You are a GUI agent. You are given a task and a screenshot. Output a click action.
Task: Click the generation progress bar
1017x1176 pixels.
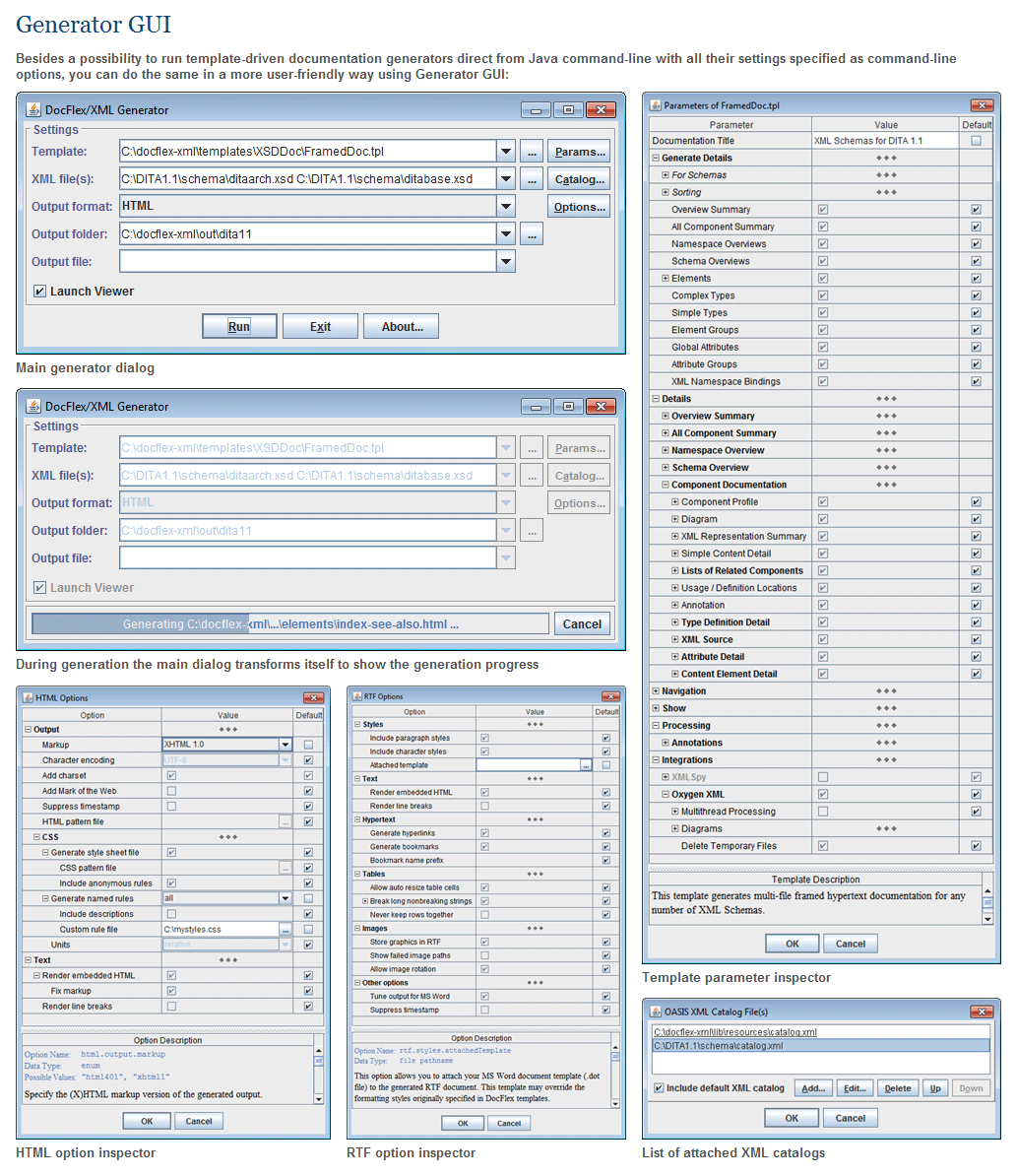coord(289,623)
